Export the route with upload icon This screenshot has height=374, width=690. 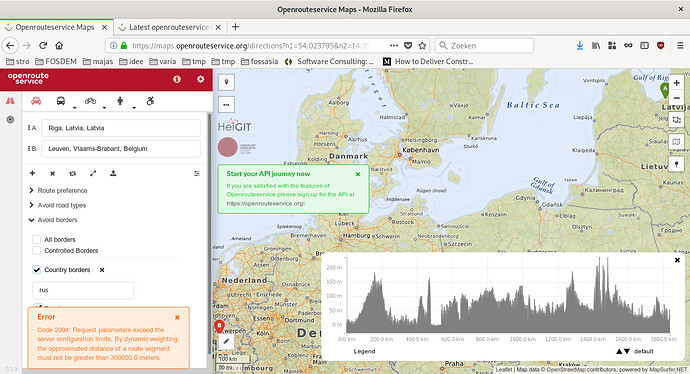tap(113, 173)
